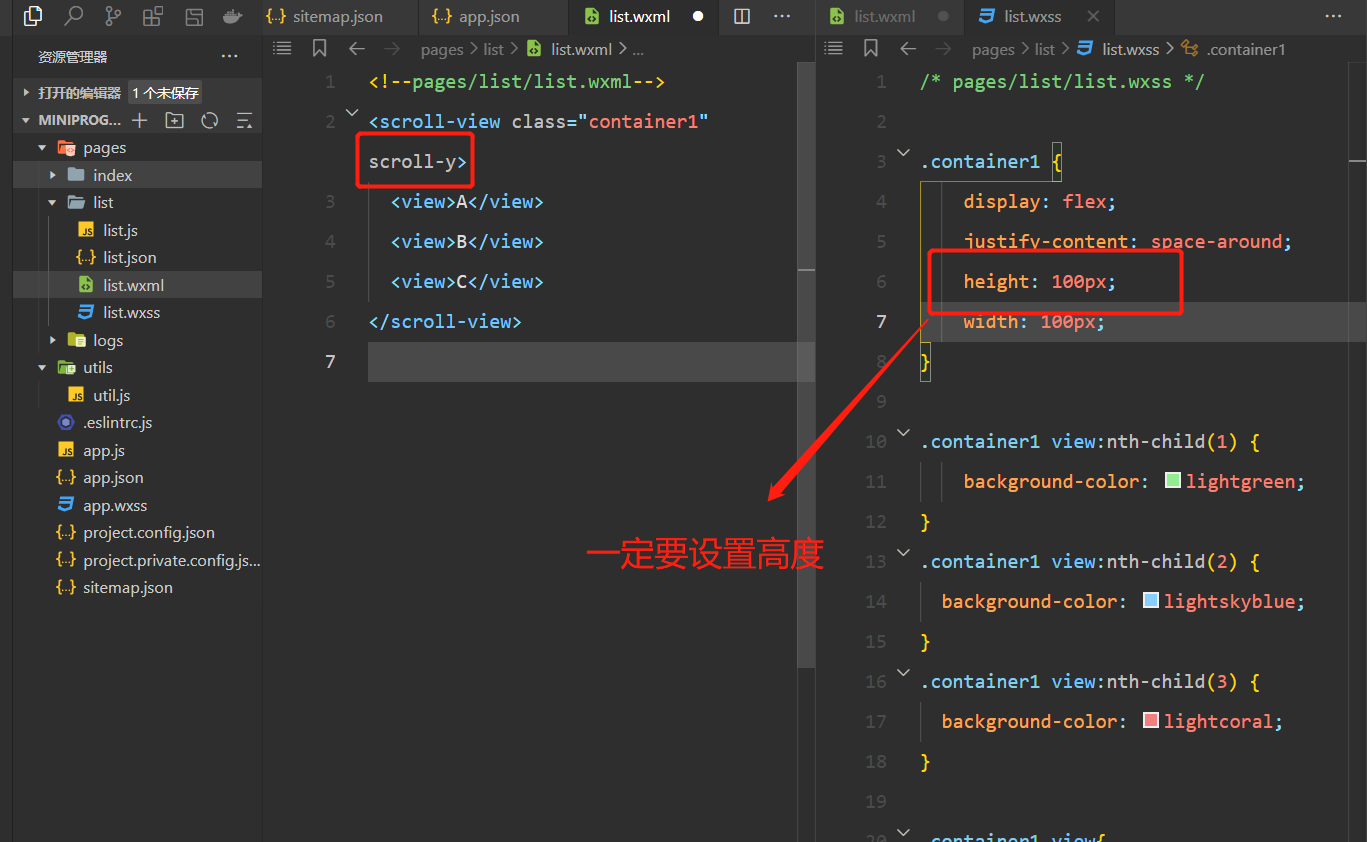Collapse all folders in explorer
Image resolution: width=1367 pixels, height=842 pixels.
click(x=244, y=120)
